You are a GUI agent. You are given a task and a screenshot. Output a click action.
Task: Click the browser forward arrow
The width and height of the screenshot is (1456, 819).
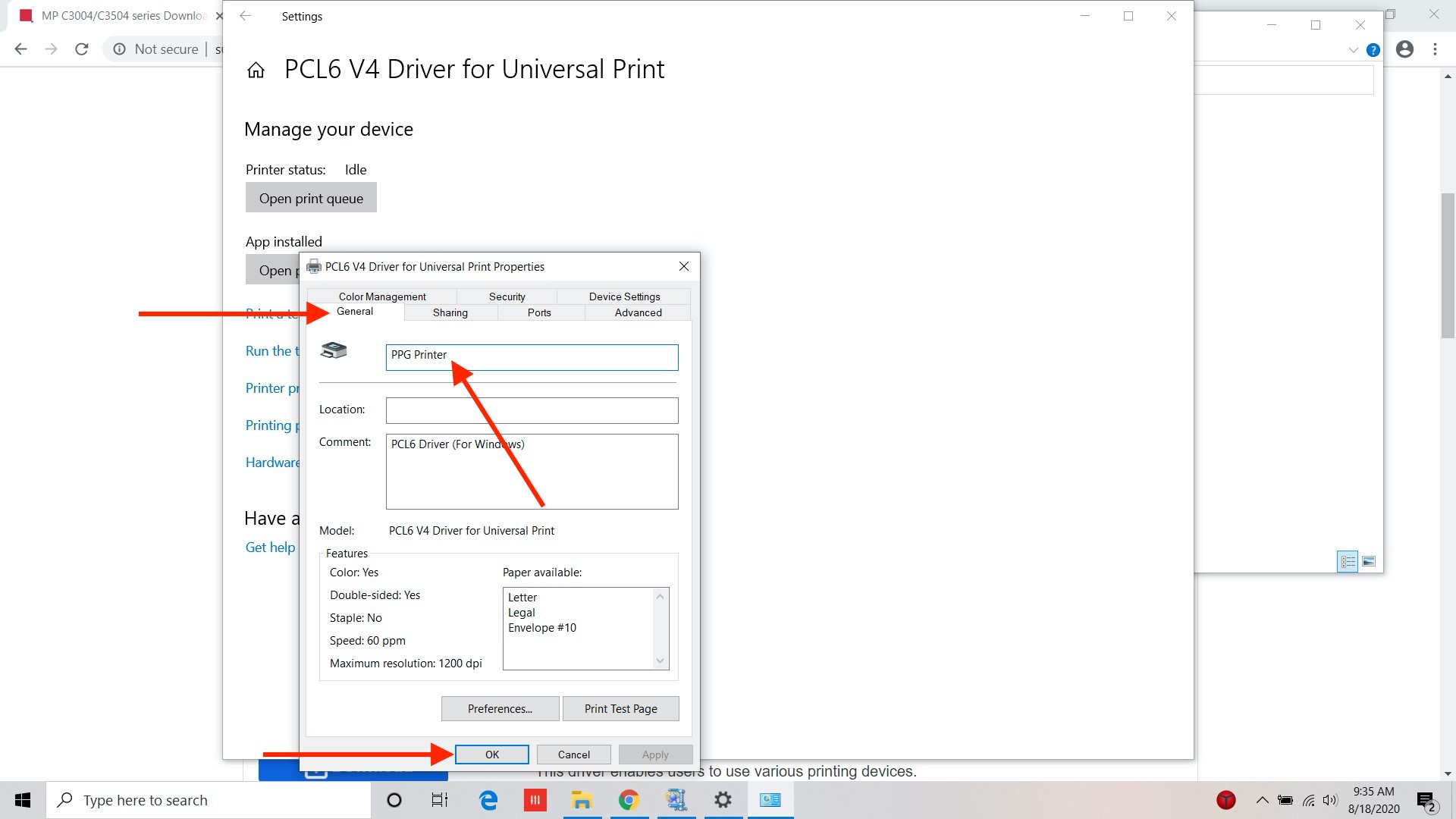(x=51, y=49)
